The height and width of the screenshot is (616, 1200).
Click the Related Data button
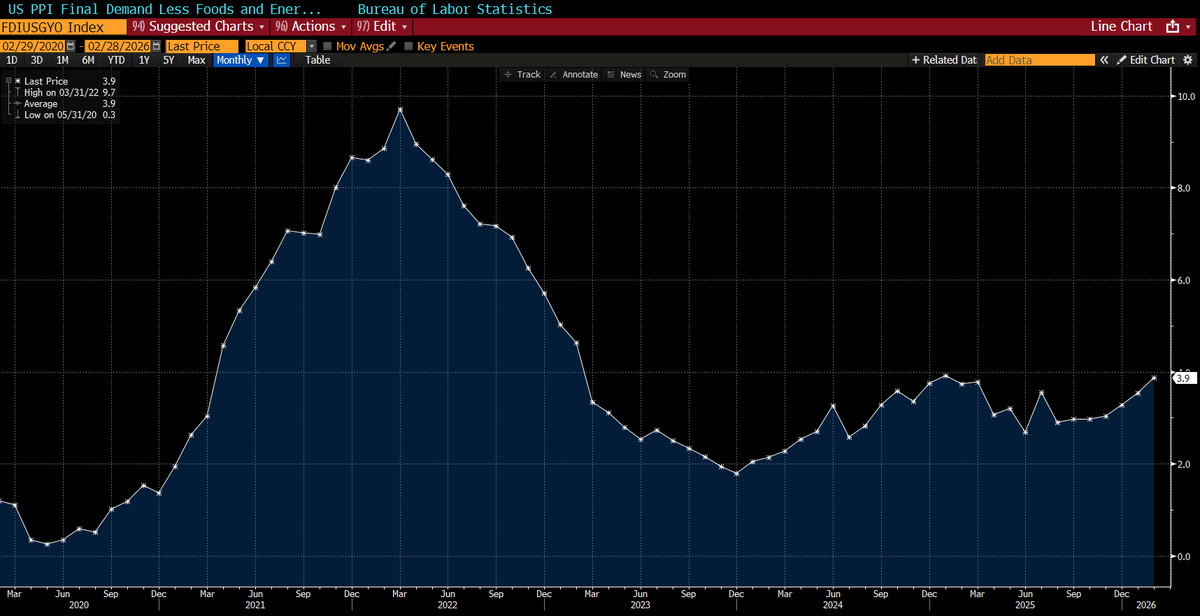point(944,60)
